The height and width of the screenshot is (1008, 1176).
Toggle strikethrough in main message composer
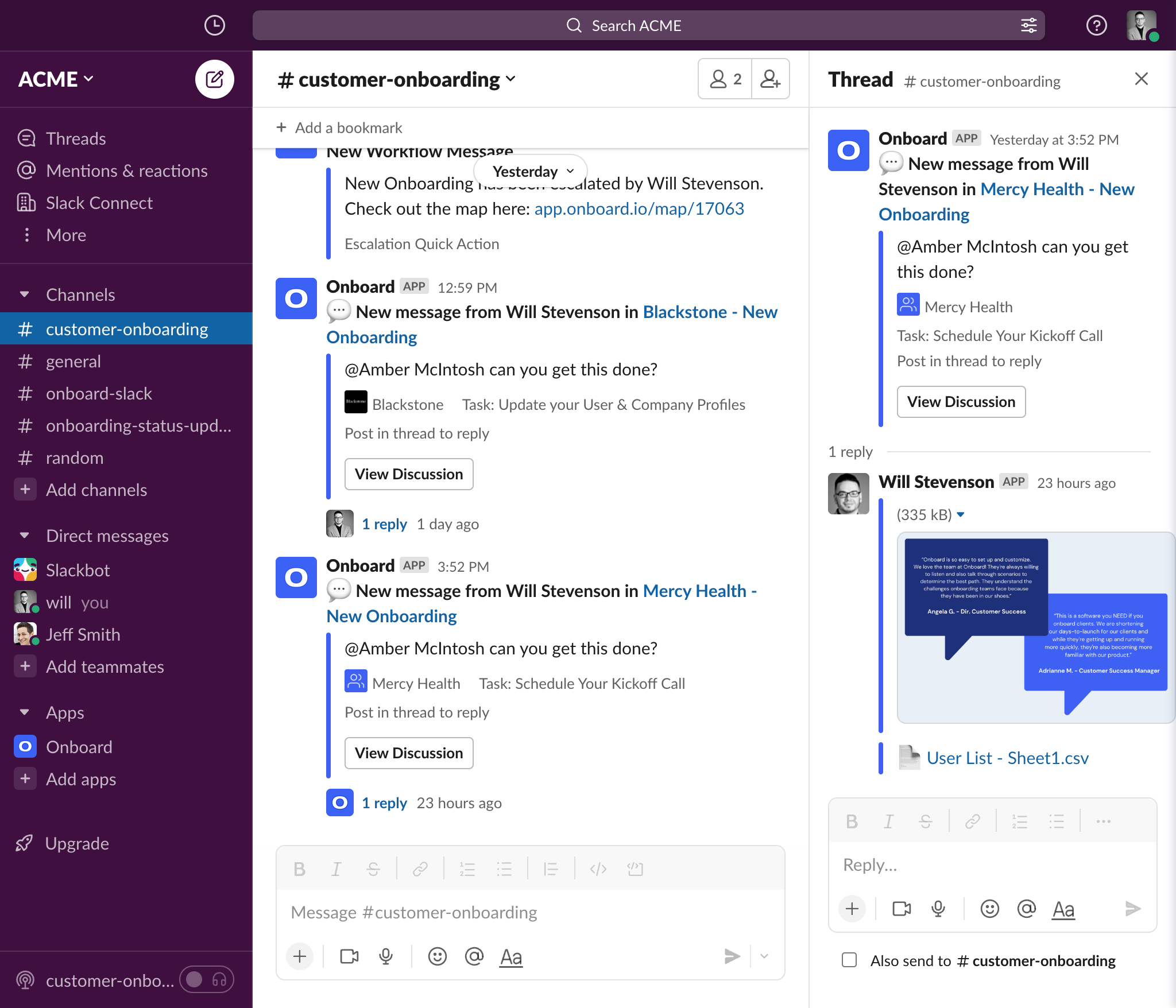coord(373,869)
